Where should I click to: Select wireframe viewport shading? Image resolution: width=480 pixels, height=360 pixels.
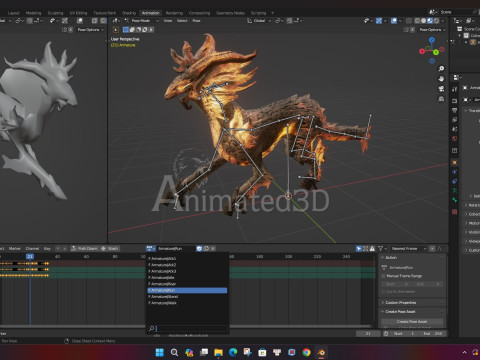pyautogui.click(x=417, y=21)
